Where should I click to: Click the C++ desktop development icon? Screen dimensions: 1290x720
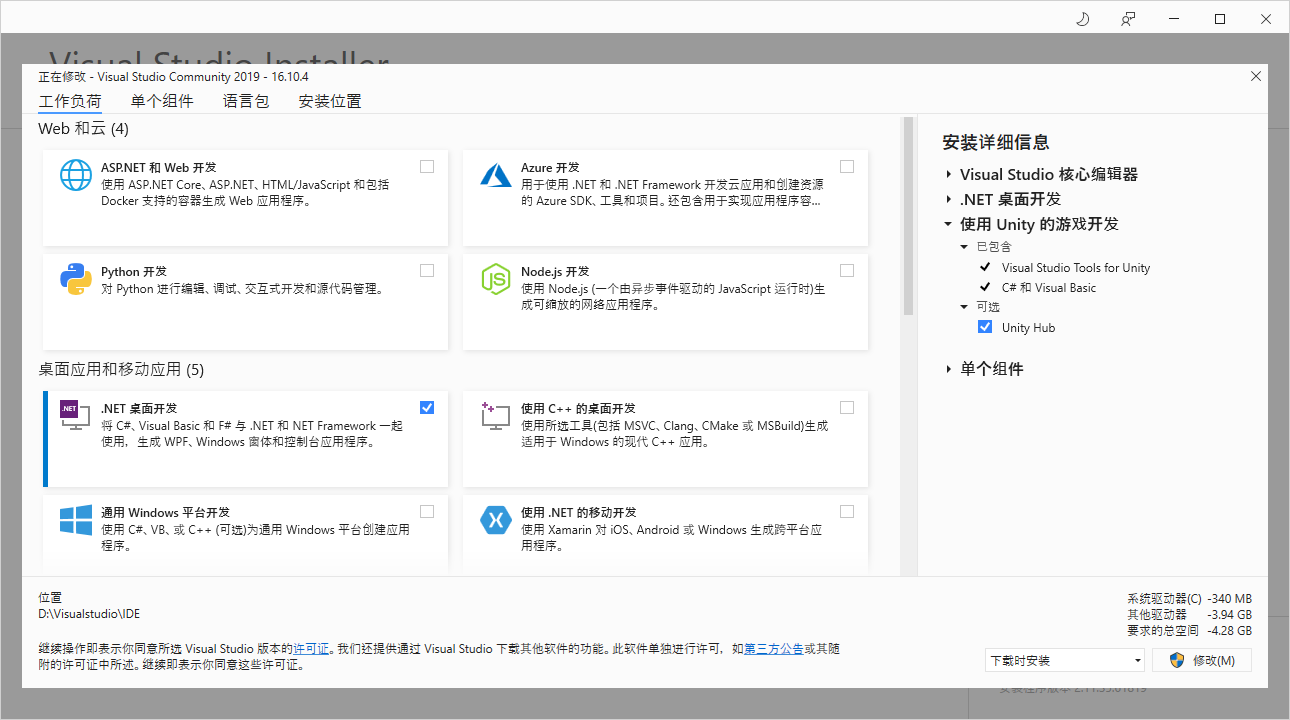(496, 415)
